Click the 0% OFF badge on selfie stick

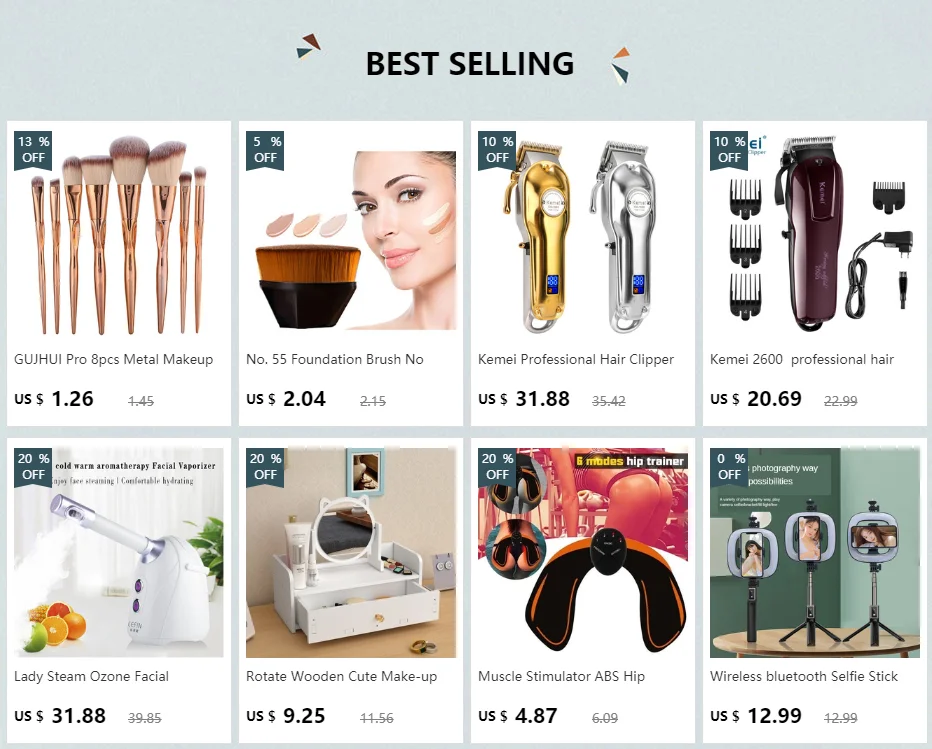click(x=728, y=467)
